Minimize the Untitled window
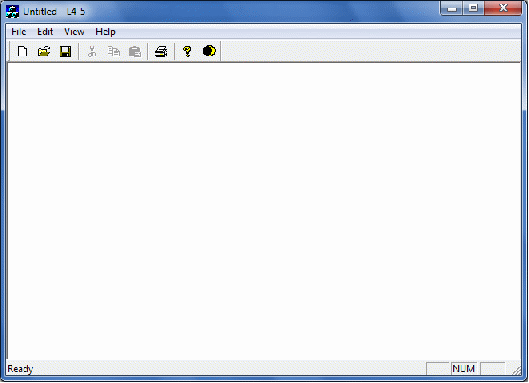Screen dimensions: 529x383 point(452,8)
